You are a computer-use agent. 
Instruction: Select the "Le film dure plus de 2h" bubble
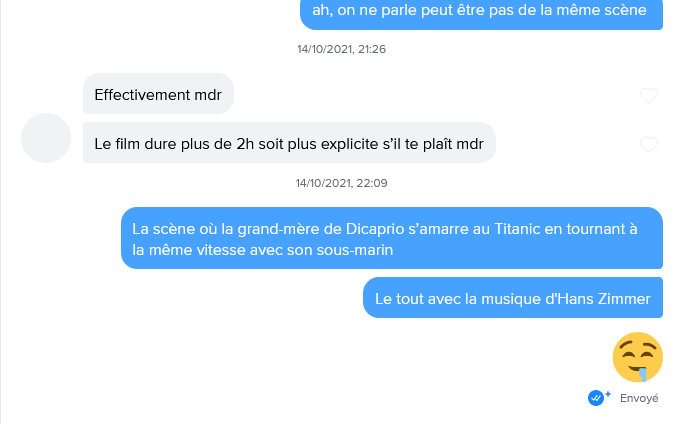pyautogui.click(x=289, y=143)
